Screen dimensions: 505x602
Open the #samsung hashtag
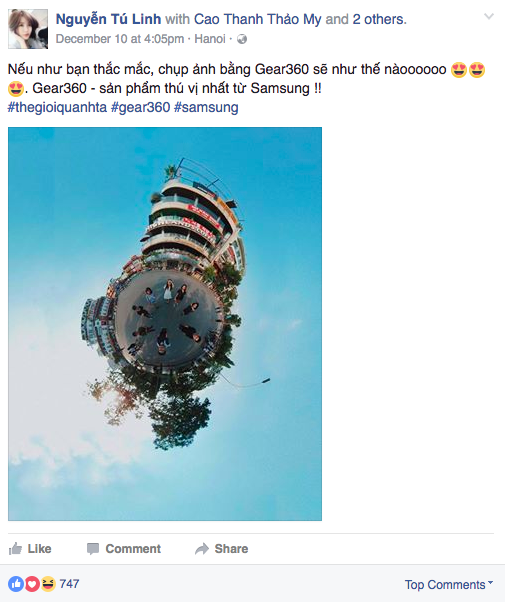[x=206, y=108]
